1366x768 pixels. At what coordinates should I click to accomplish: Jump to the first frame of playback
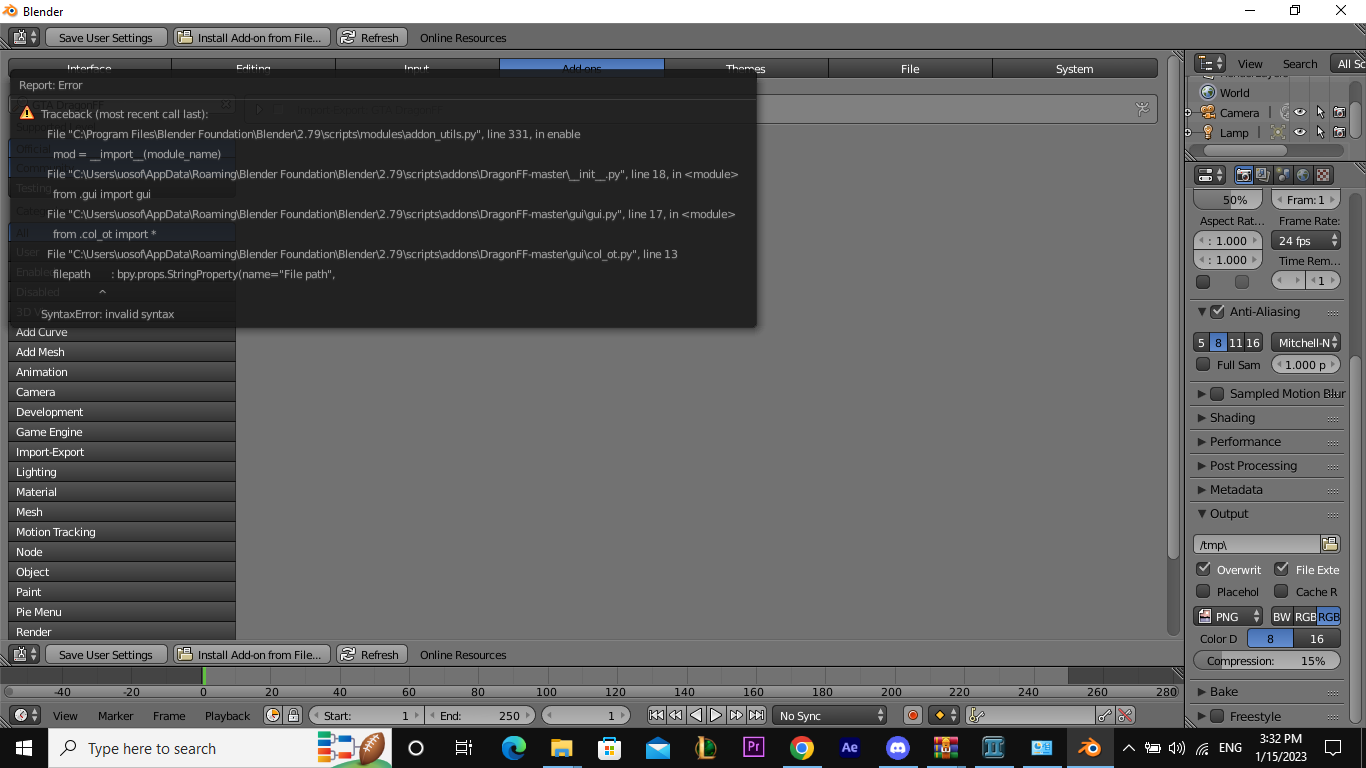click(657, 714)
